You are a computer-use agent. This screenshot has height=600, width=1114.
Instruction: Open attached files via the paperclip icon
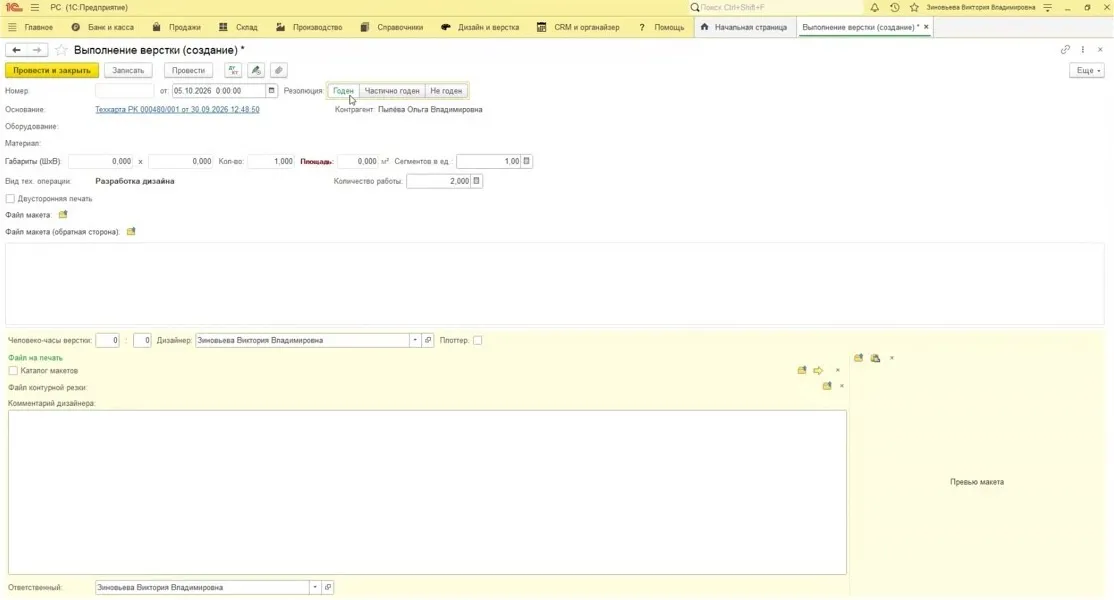coord(278,70)
